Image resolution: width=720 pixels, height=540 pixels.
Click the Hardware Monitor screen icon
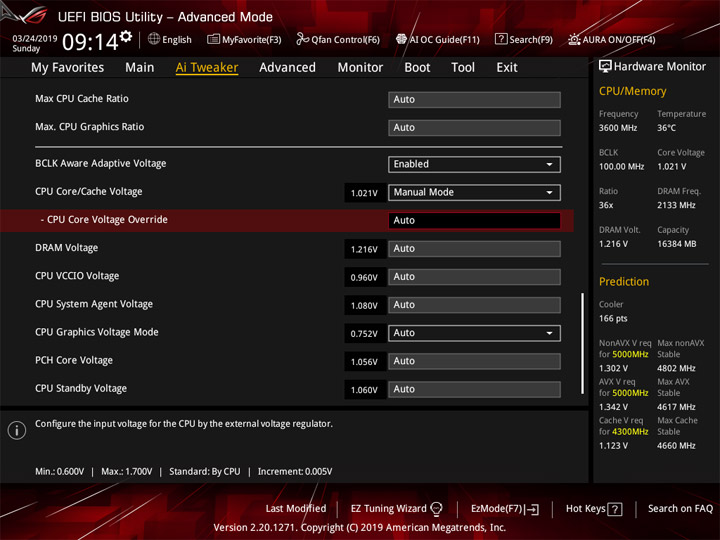(605, 66)
